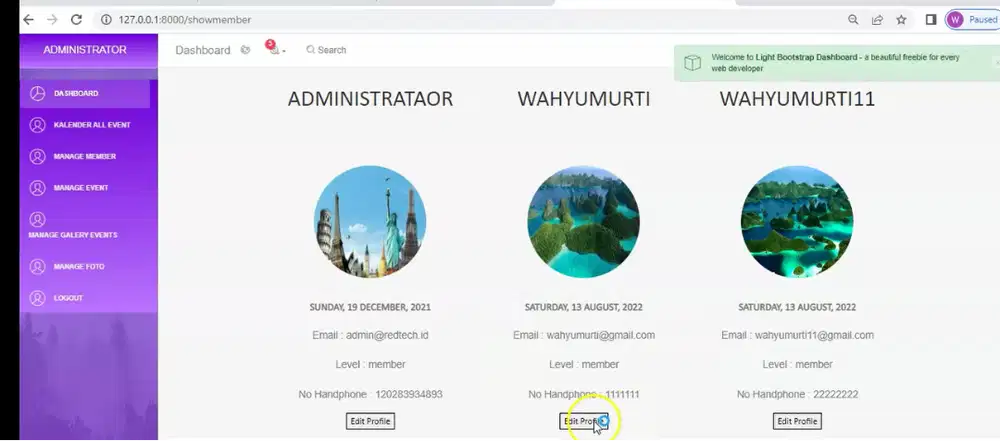The image size is (1000, 441).
Task: Click the site info icon in address bar
Action: 107,20
